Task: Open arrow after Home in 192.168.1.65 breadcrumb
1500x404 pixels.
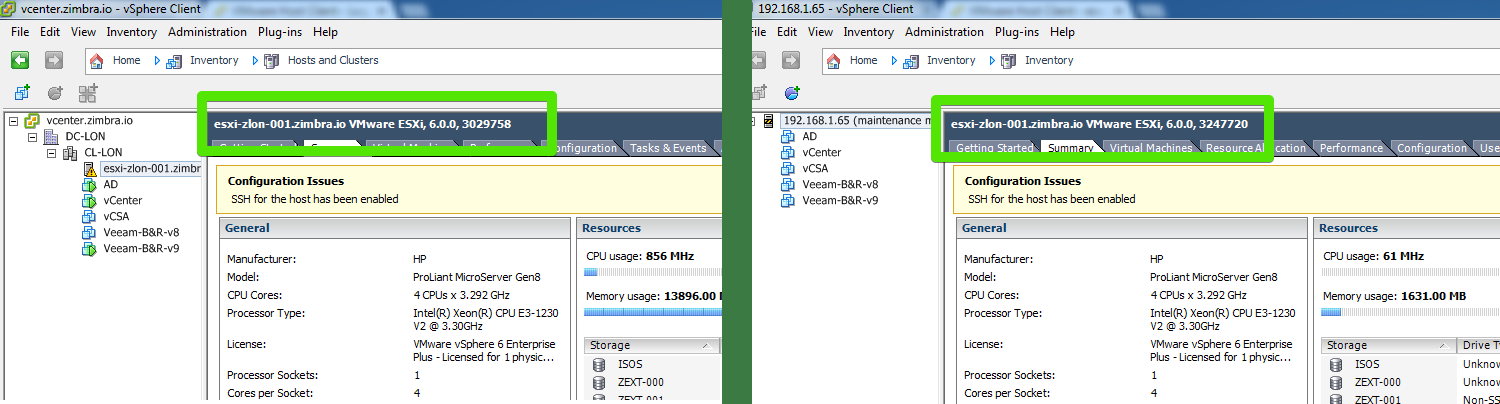Action: [894, 60]
